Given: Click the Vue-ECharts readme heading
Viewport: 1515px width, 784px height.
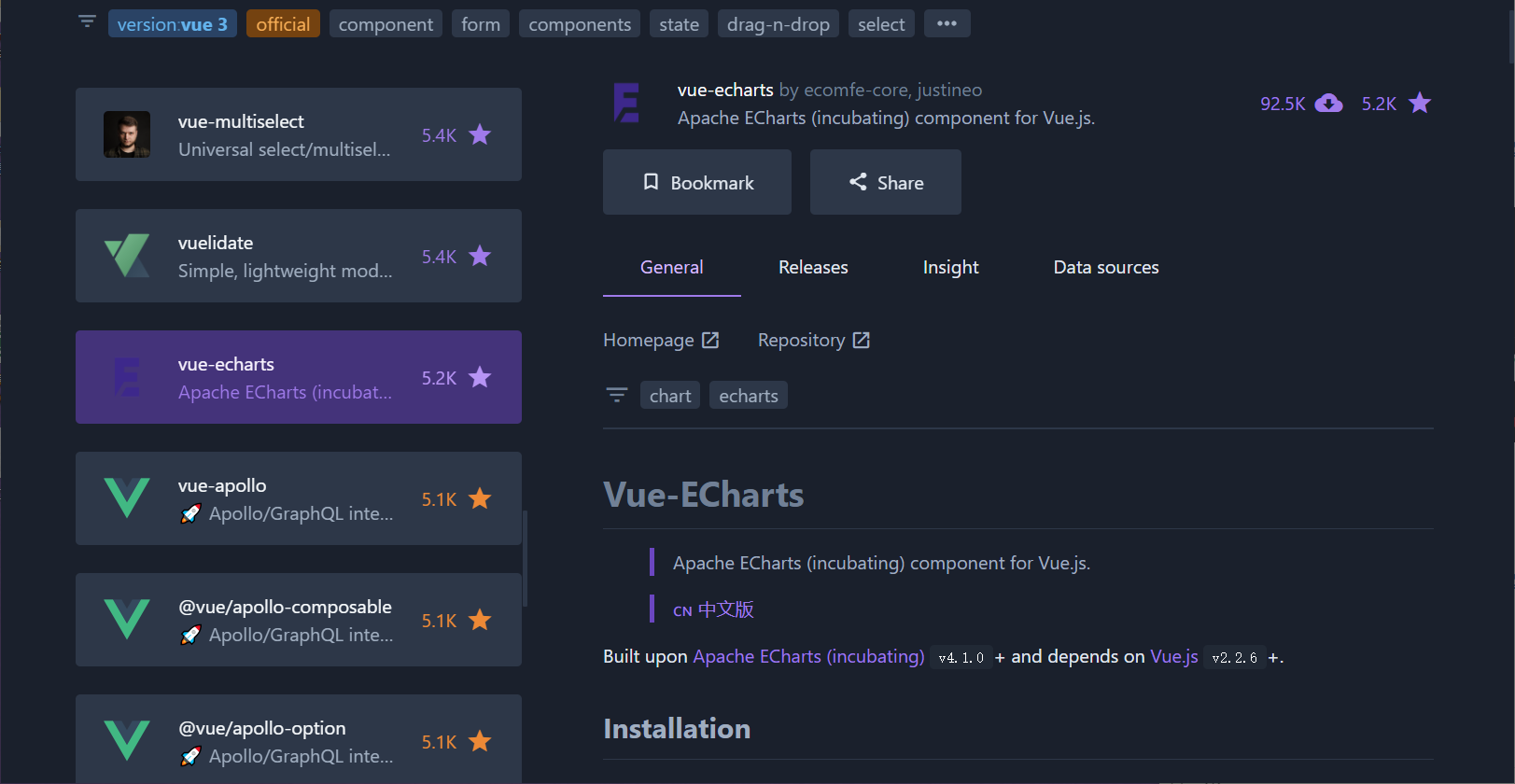Looking at the screenshot, I should click(x=704, y=495).
